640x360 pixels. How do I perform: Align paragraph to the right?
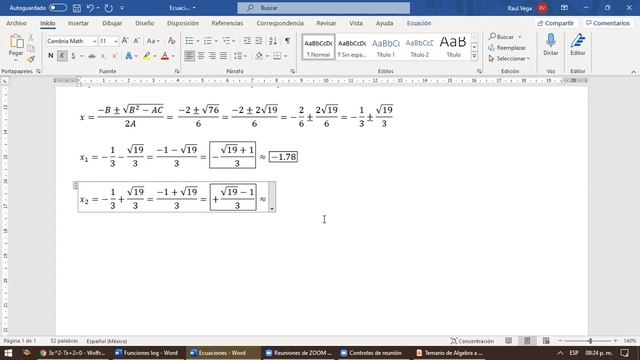click(x=212, y=56)
